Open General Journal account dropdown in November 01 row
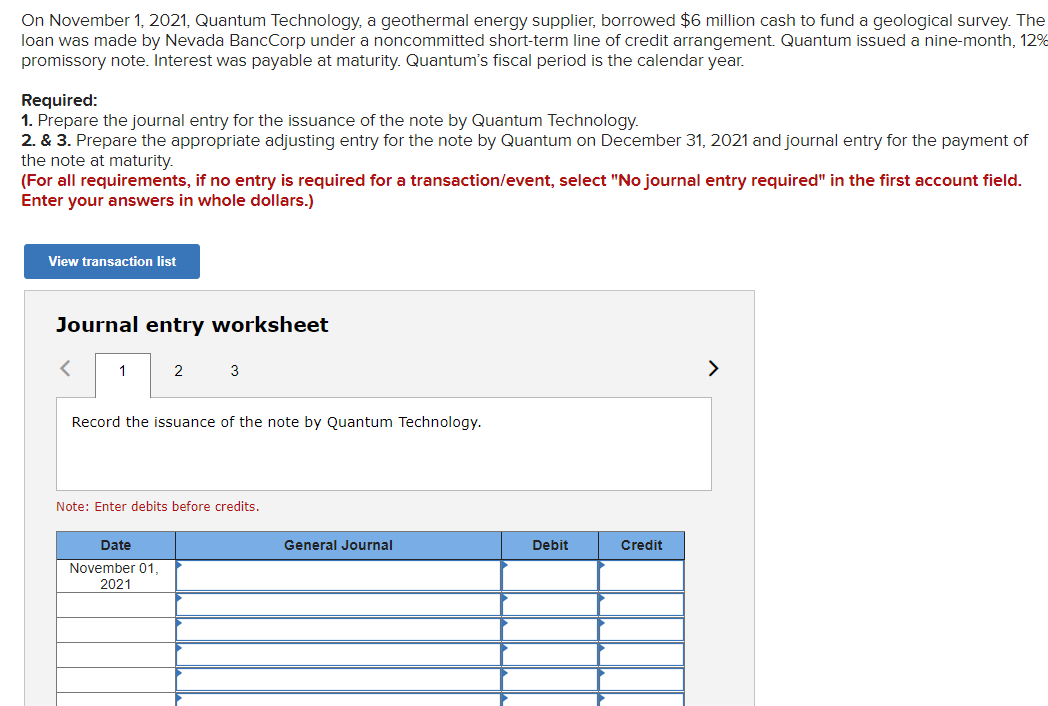 click(338, 576)
